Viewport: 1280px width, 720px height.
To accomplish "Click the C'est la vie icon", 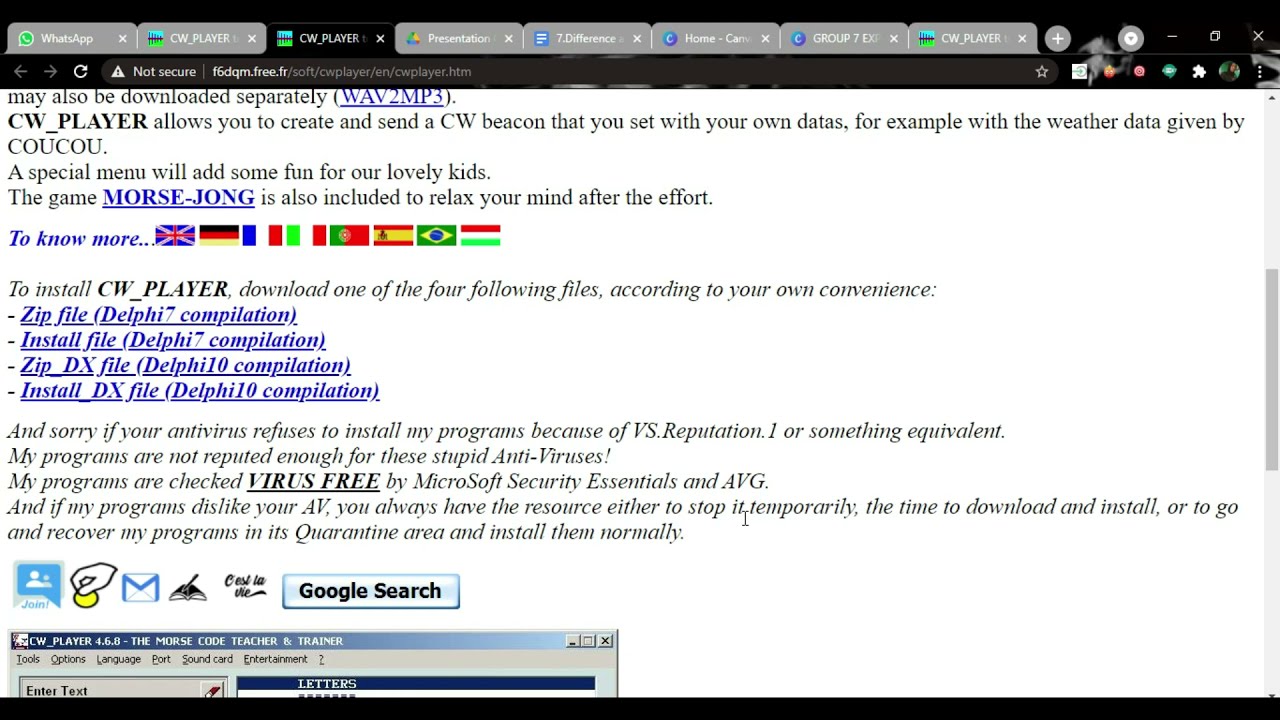I will pyautogui.click(x=245, y=586).
